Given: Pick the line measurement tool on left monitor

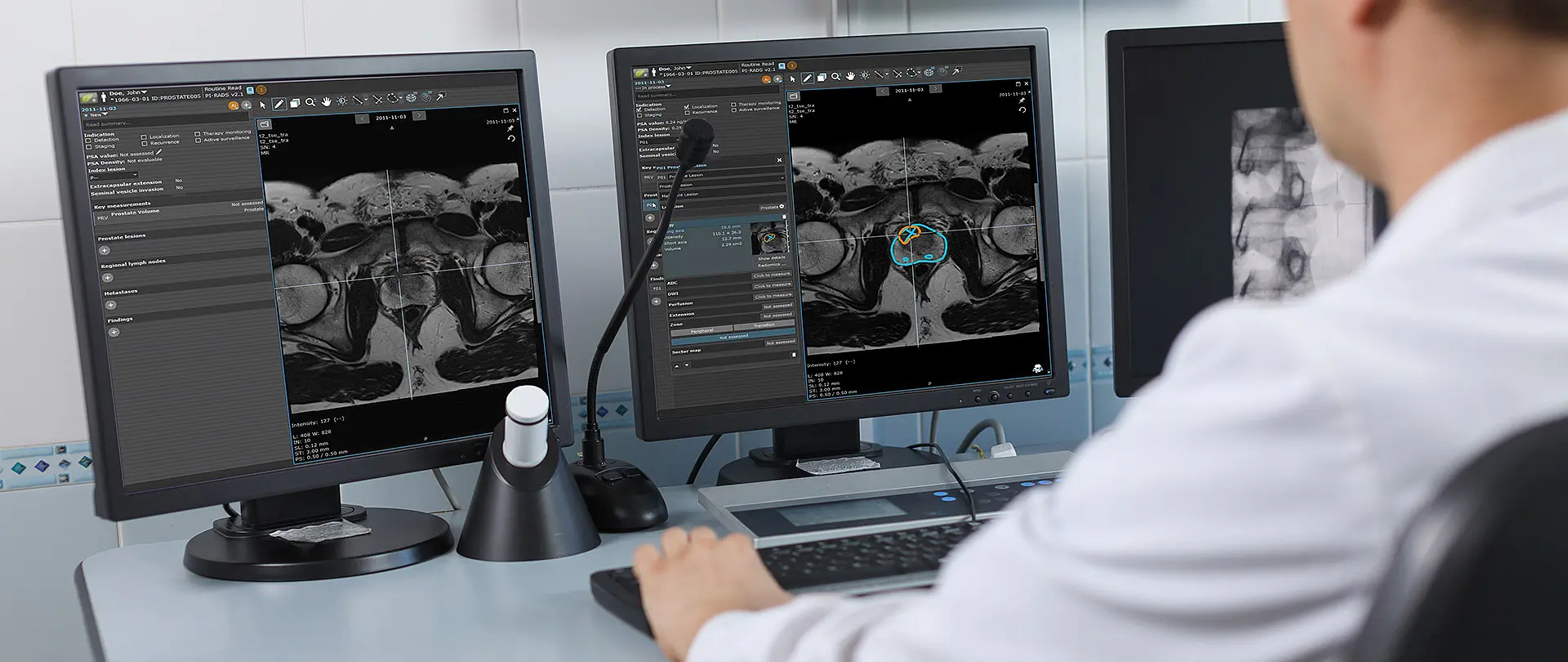Looking at the screenshot, I should point(357,100).
